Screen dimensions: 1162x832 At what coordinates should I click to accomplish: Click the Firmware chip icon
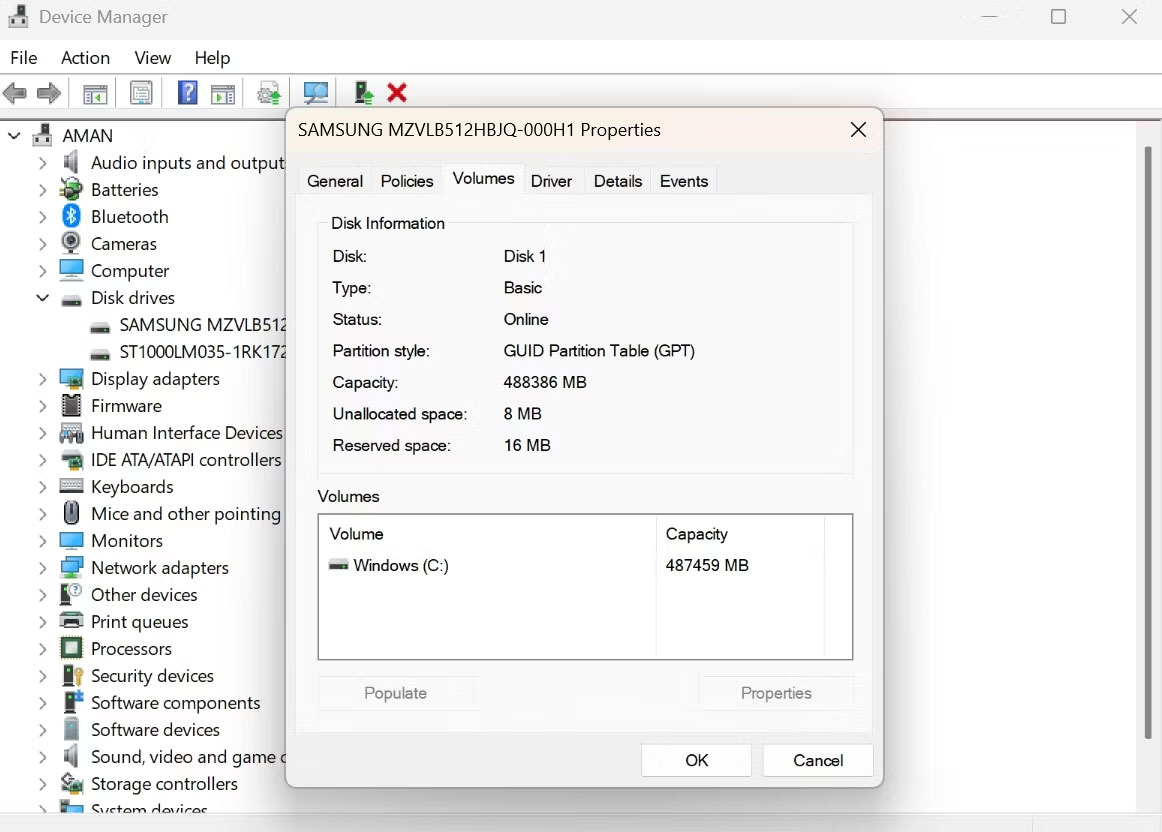point(71,405)
